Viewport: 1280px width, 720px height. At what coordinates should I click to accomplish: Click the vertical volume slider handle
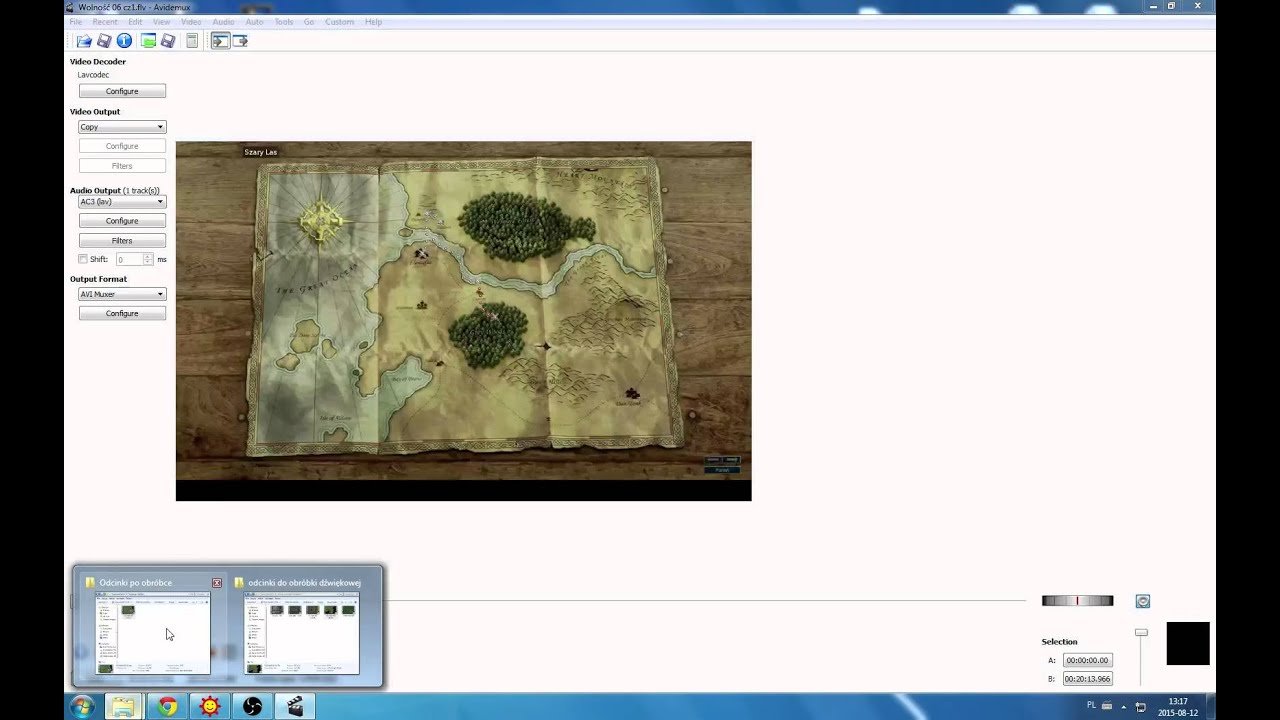click(1141, 633)
